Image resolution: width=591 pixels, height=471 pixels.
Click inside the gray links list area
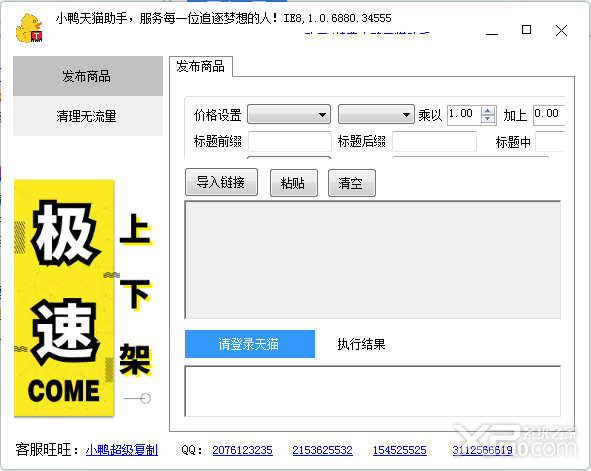coord(373,260)
